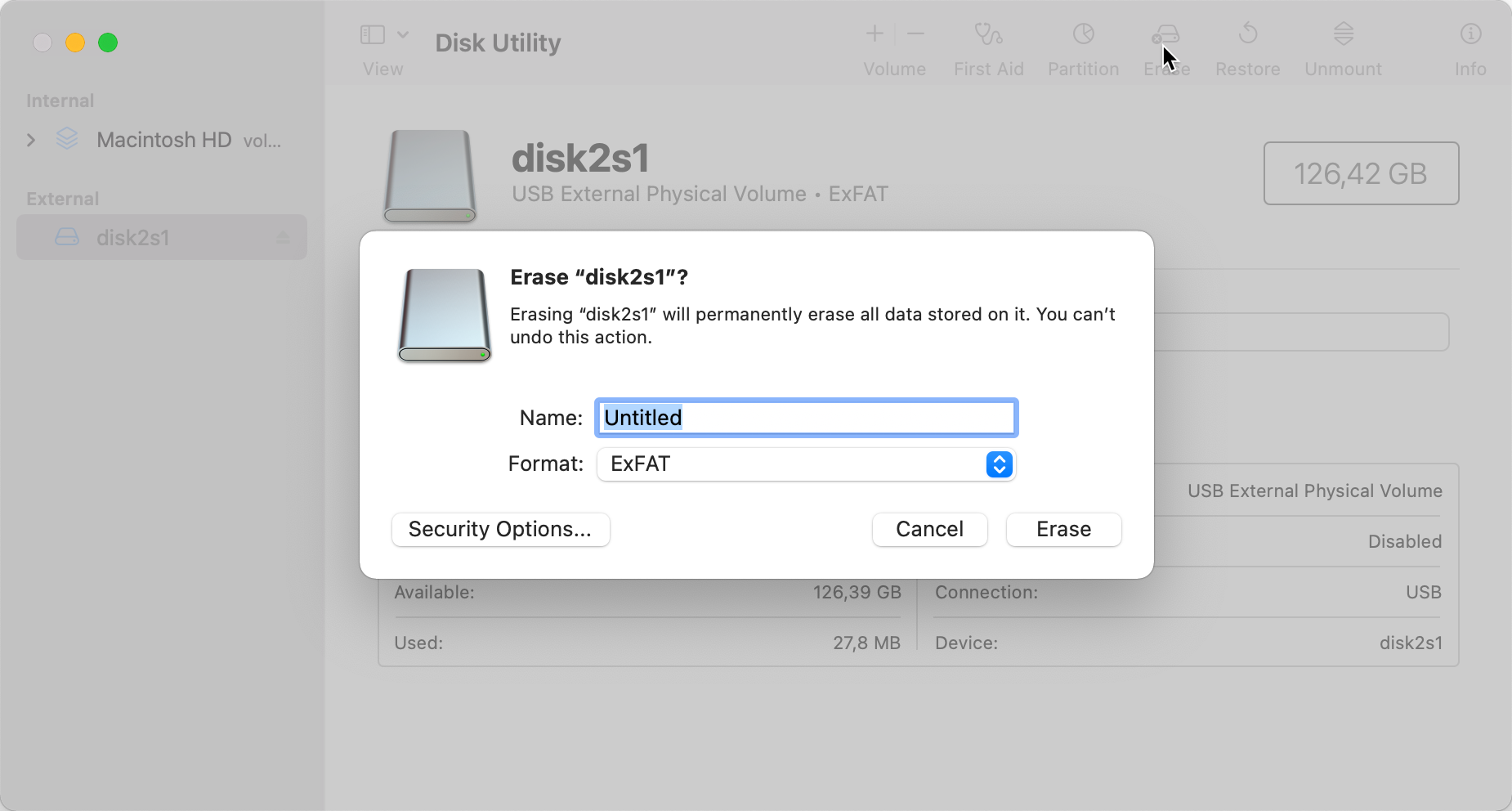Open the Partition pie chart icon
1512x811 pixels.
(1084, 34)
